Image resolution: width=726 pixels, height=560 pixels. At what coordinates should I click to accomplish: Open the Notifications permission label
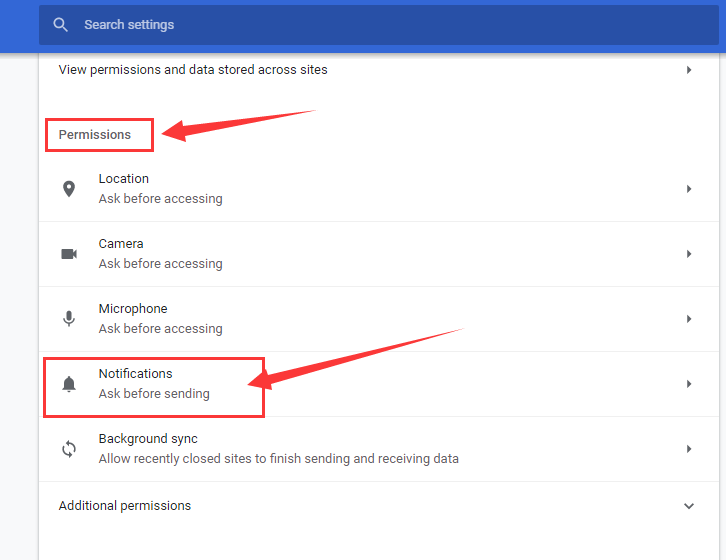[x=136, y=374]
